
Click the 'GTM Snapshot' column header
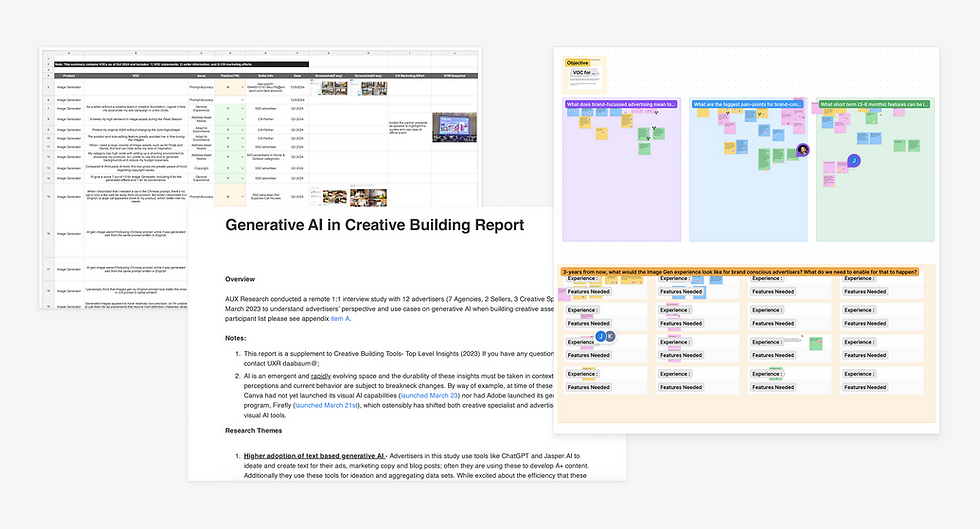click(454, 76)
